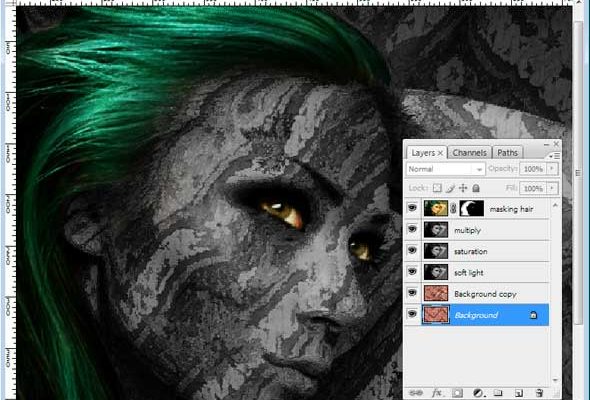
Task: Switch to the Channels tab
Action: point(469,152)
